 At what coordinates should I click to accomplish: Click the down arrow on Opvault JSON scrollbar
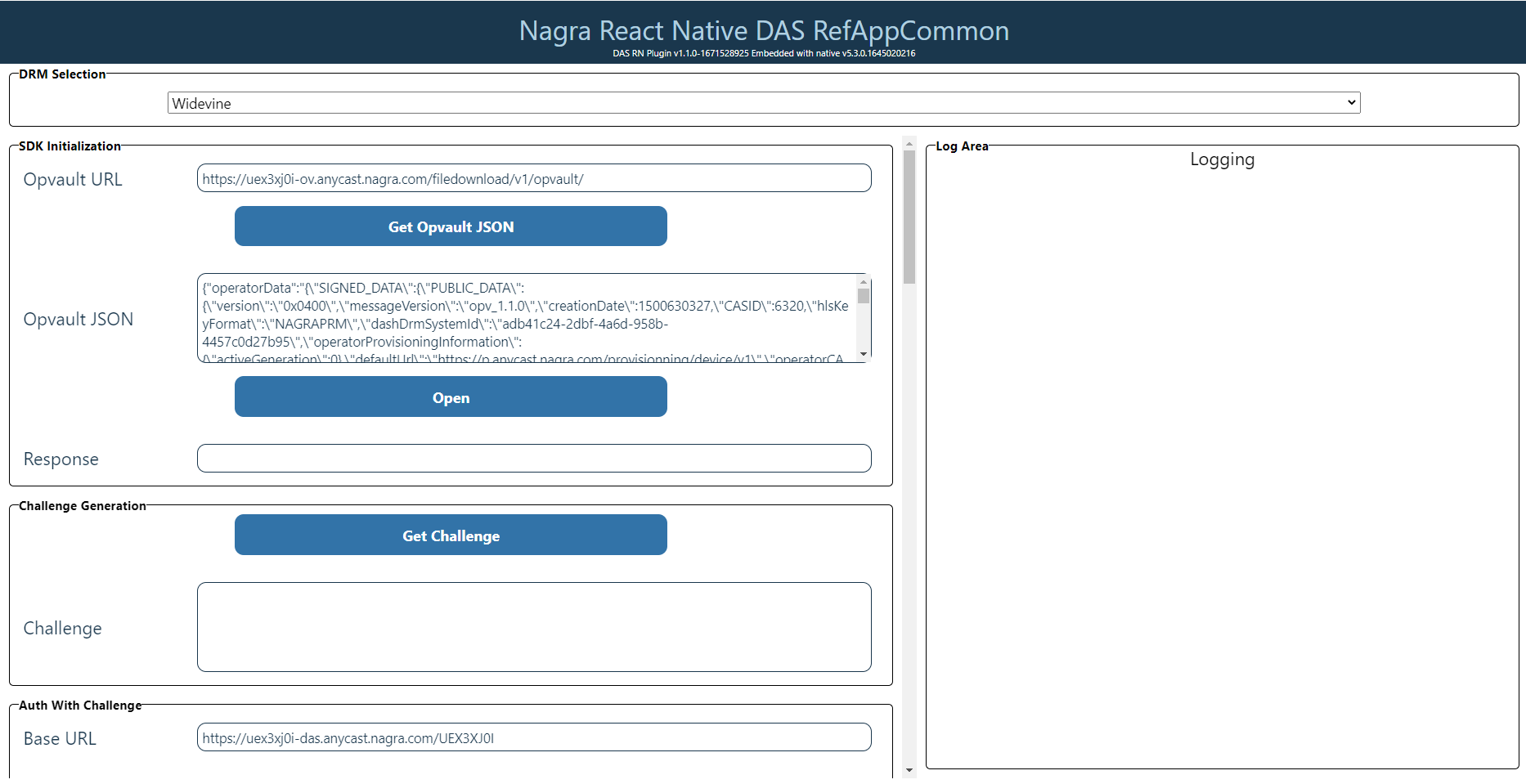(x=864, y=354)
